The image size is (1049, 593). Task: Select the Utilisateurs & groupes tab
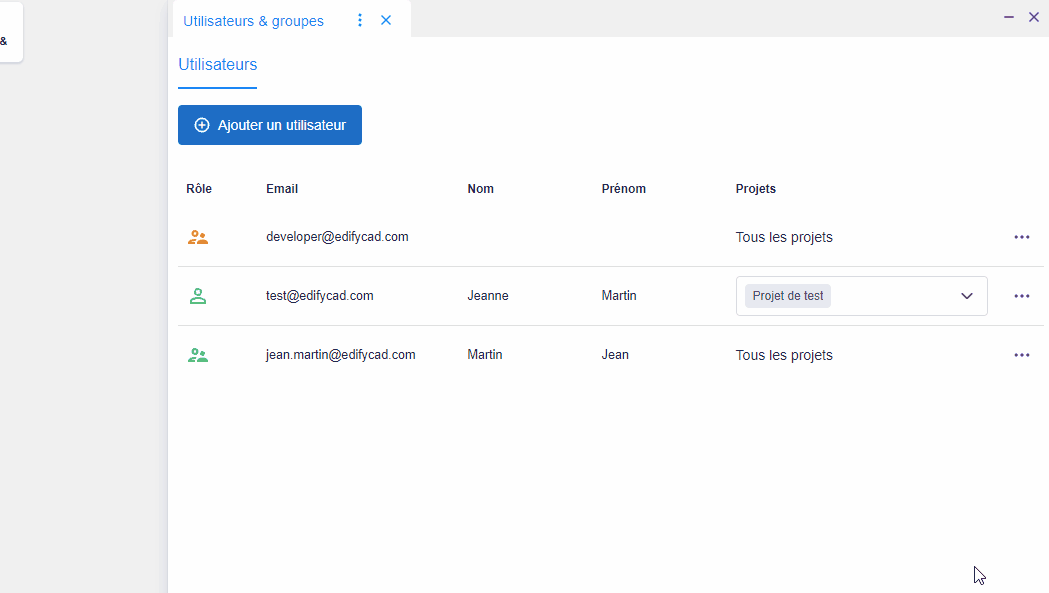[x=253, y=21]
